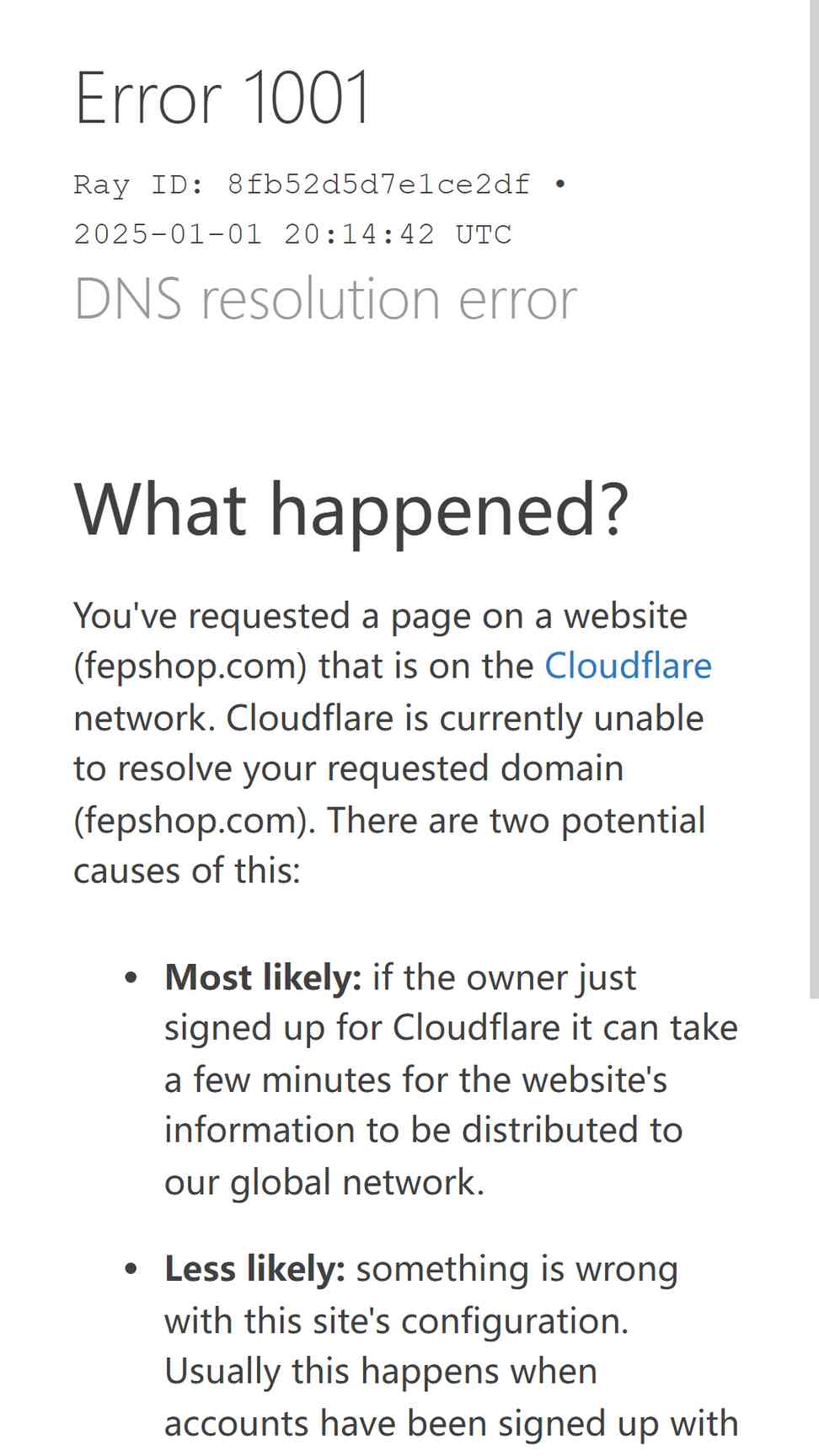The height and width of the screenshot is (1456, 819).
Task: Click the bullet before Less likely
Action: 131,1270
